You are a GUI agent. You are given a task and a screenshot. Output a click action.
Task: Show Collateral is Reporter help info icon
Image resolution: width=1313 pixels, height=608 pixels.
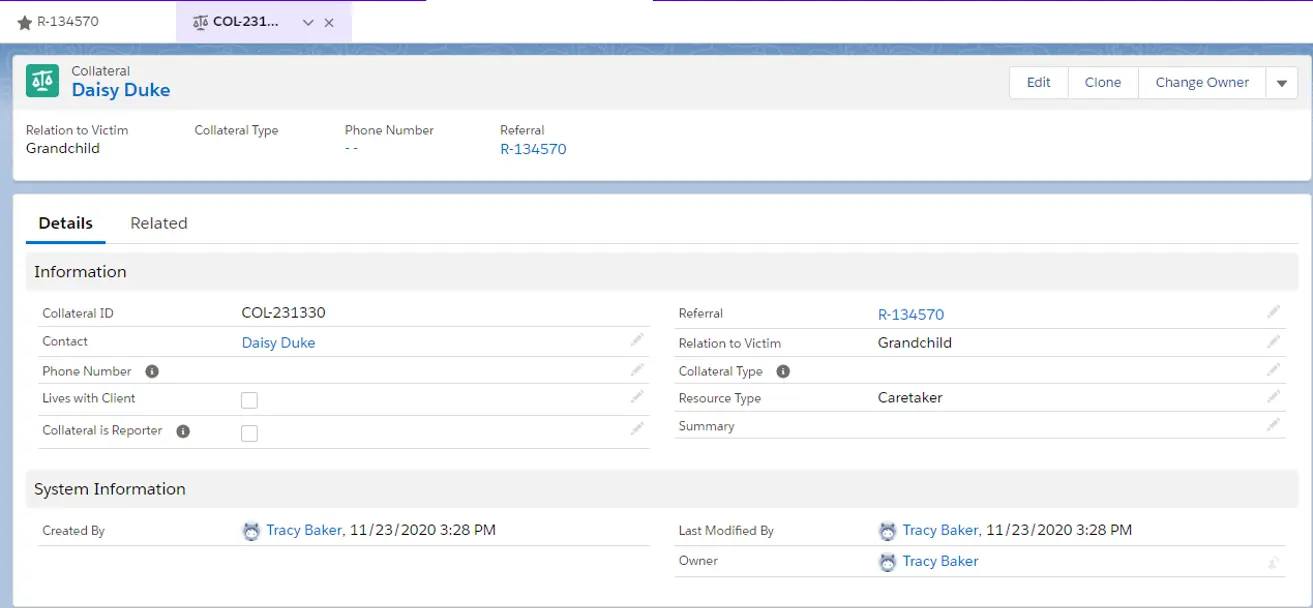coord(183,431)
